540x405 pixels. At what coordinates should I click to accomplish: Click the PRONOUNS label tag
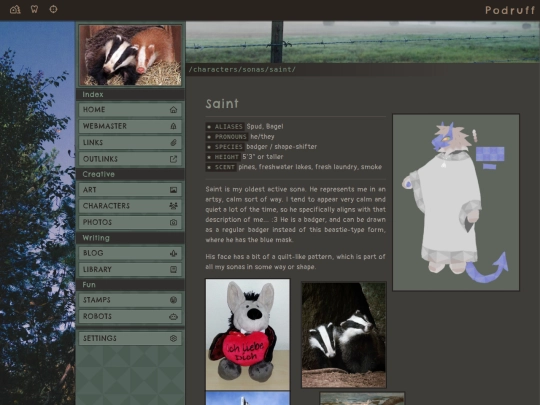(227, 137)
